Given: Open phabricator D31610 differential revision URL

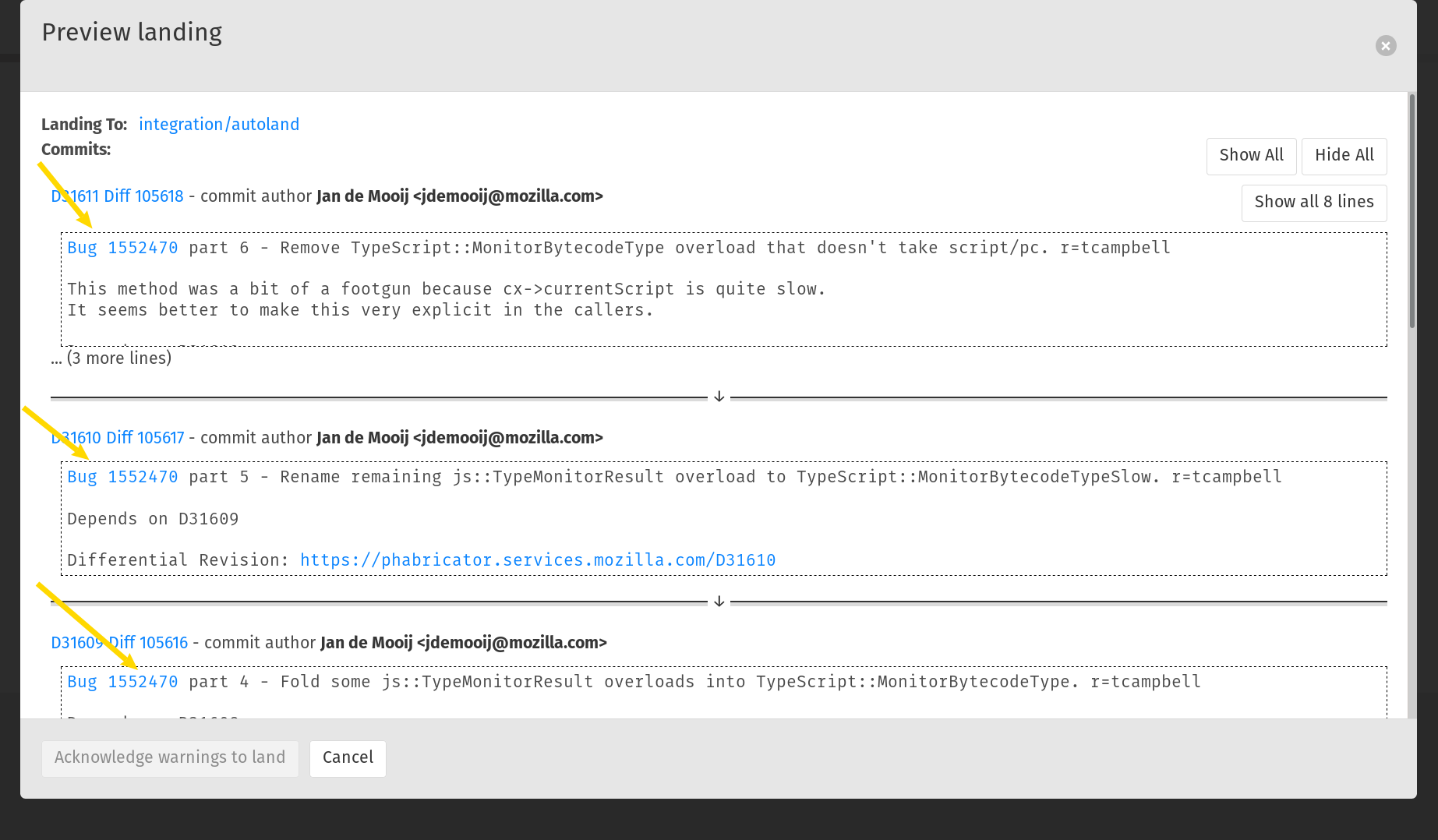Looking at the screenshot, I should (538, 560).
